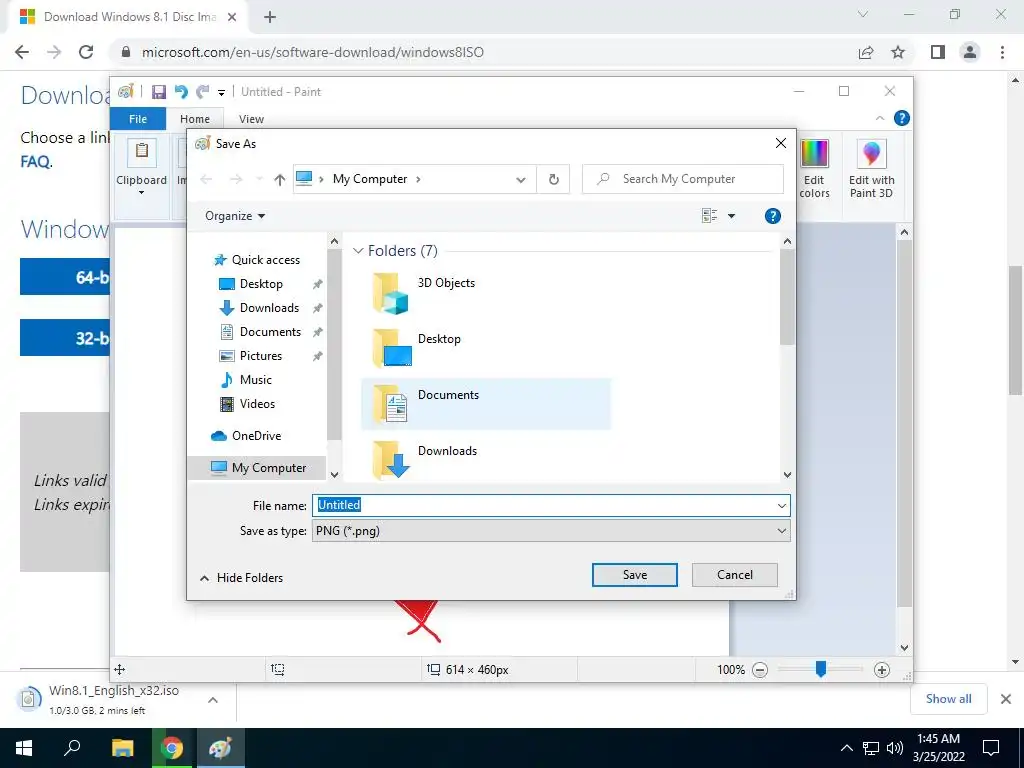Click the change view icon in Save As

pos(709,216)
